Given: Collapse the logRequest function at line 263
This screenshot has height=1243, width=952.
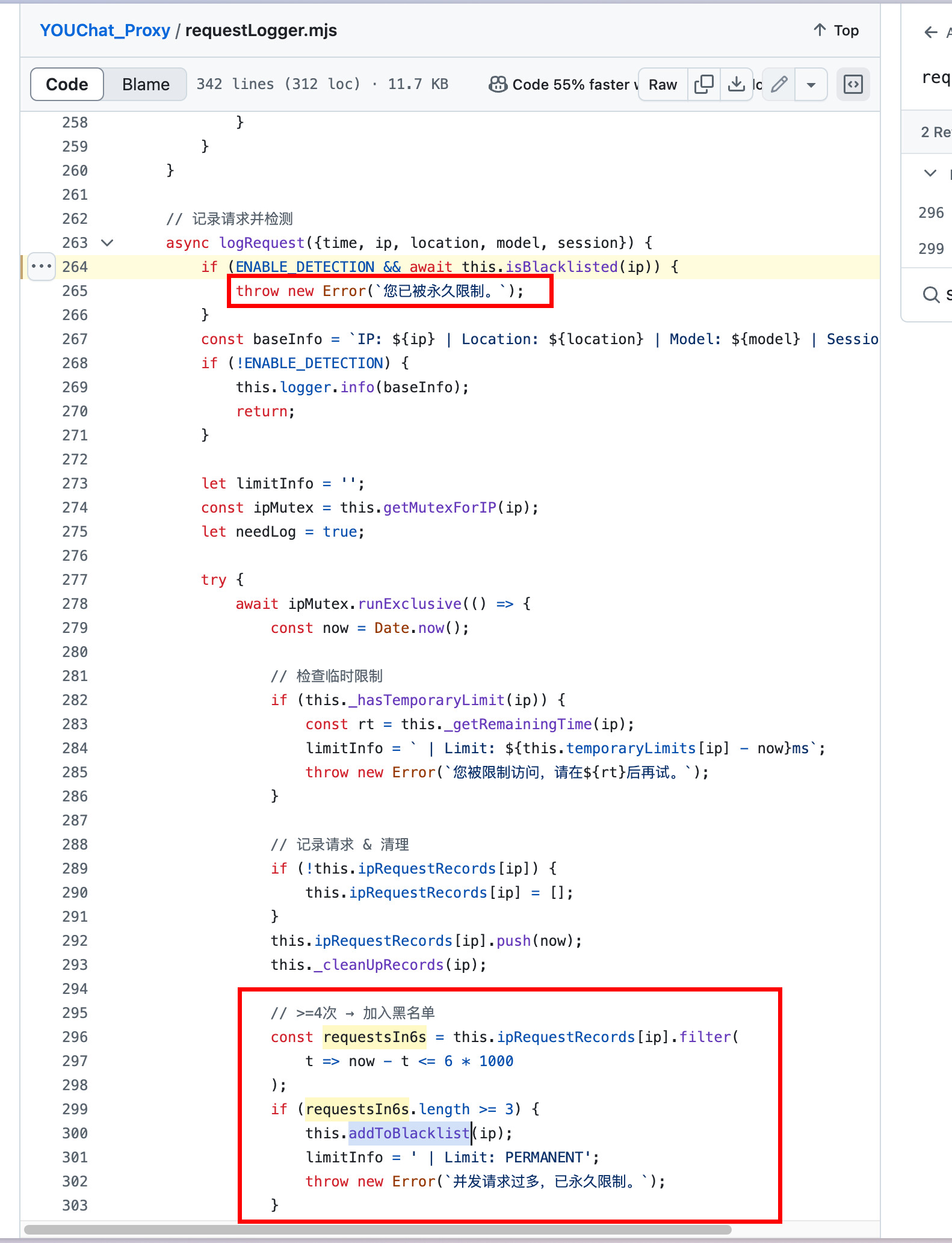Looking at the screenshot, I should coord(107,242).
